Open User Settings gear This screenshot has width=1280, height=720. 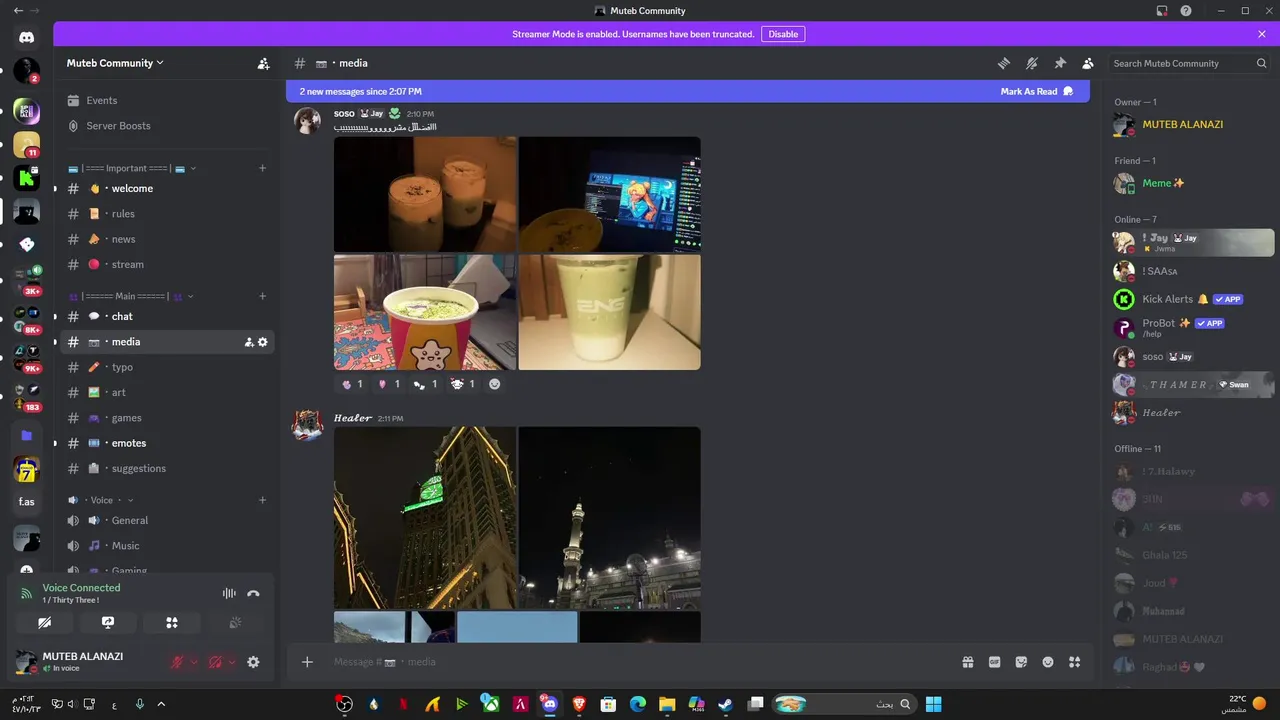tap(253, 662)
